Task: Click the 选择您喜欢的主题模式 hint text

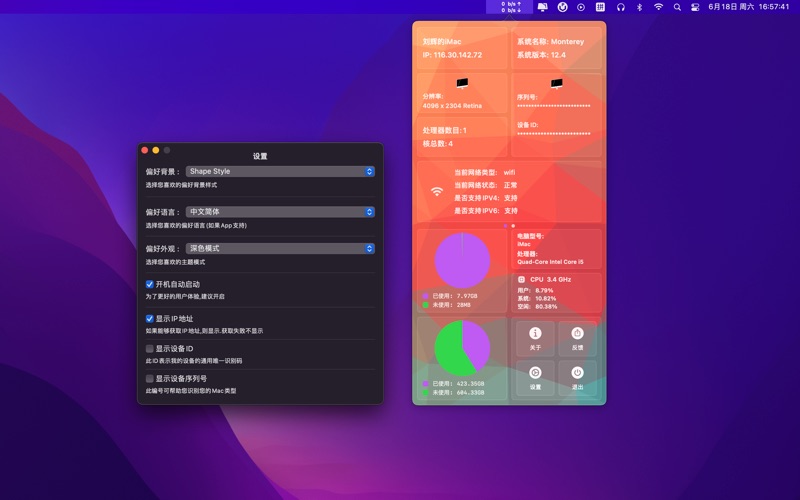Action: [175, 262]
